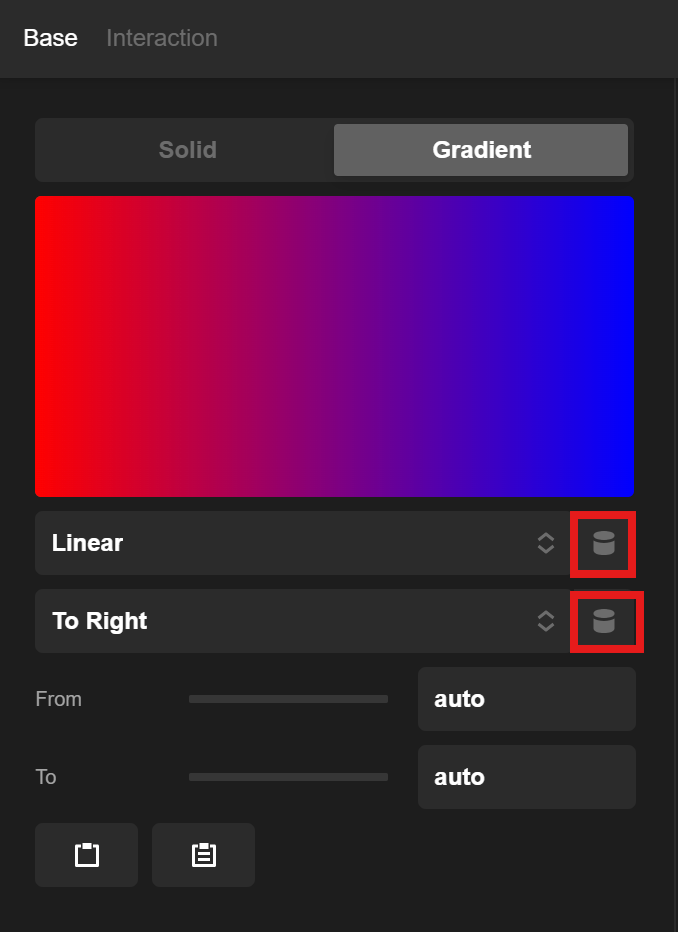Click the chevron arrows in To Right dropdown
Image resolution: width=678 pixels, height=932 pixels.
tap(545, 621)
